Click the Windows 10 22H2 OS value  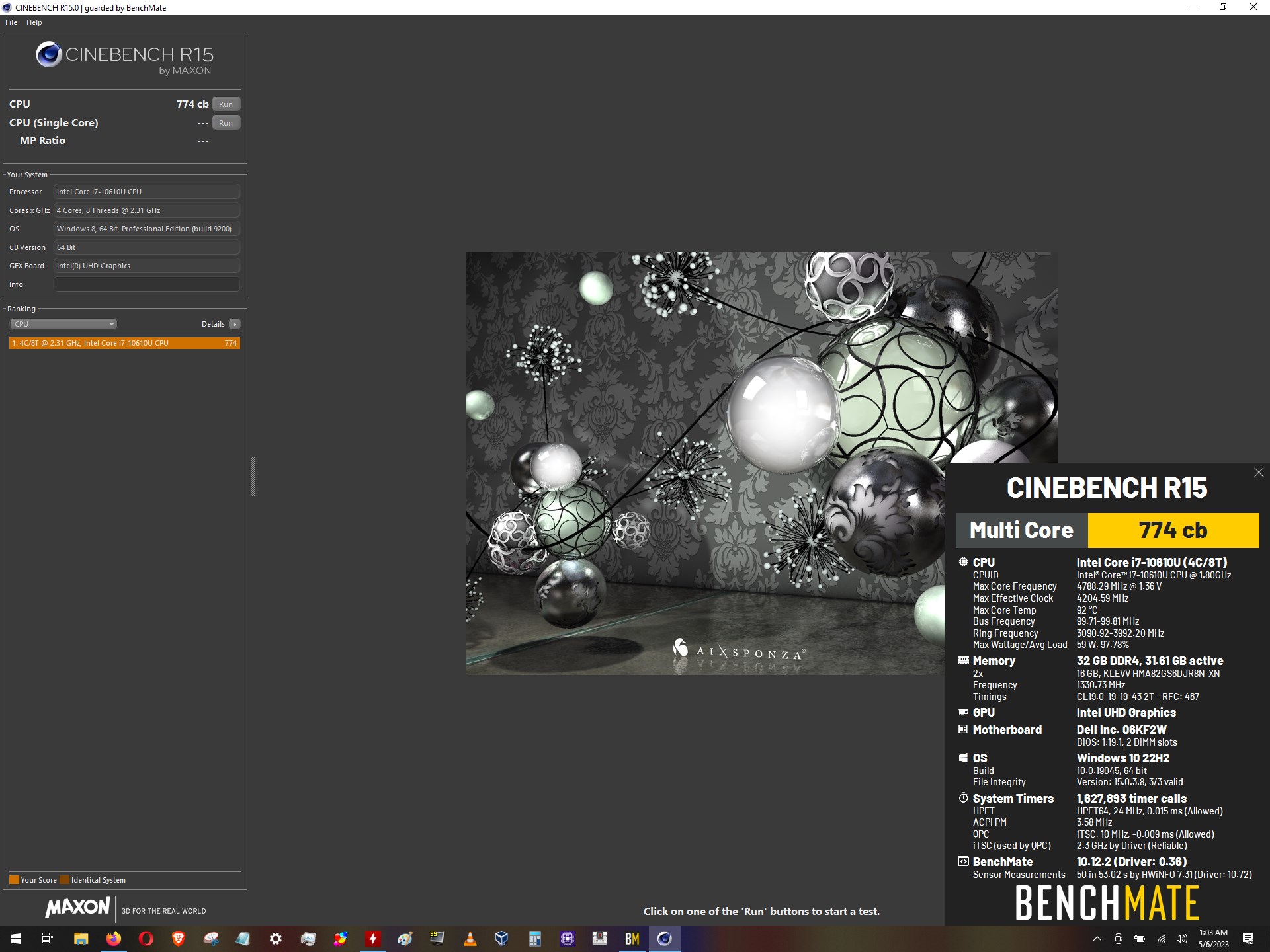click(x=1123, y=758)
